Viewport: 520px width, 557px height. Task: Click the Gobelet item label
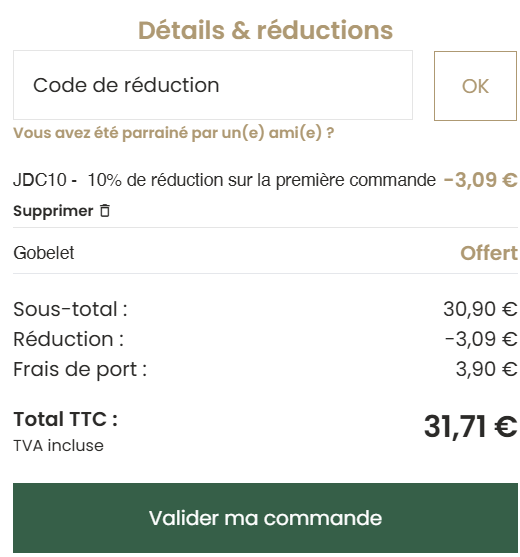point(44,253)
